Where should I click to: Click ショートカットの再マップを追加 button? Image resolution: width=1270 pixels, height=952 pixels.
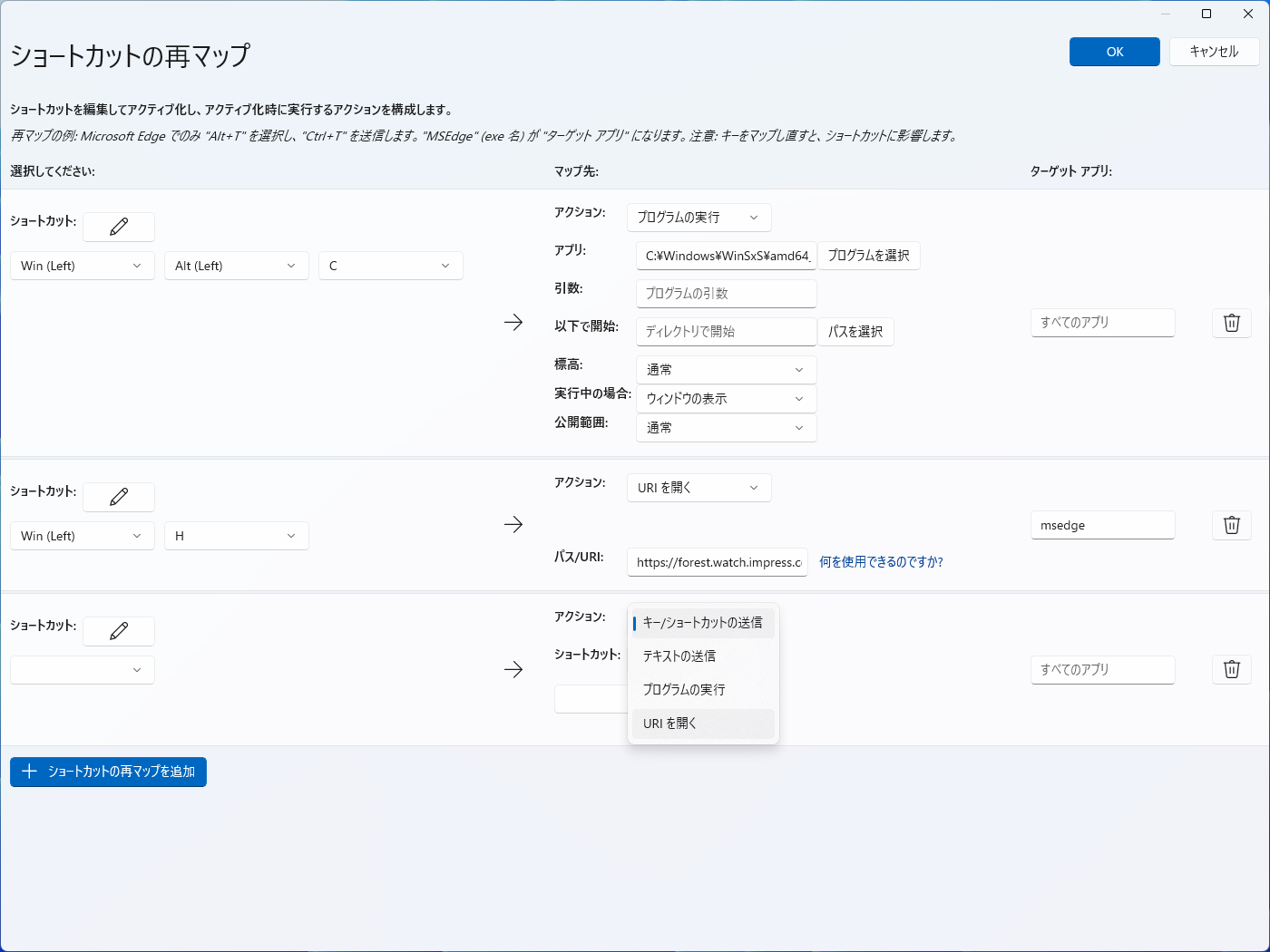point(109,772)
